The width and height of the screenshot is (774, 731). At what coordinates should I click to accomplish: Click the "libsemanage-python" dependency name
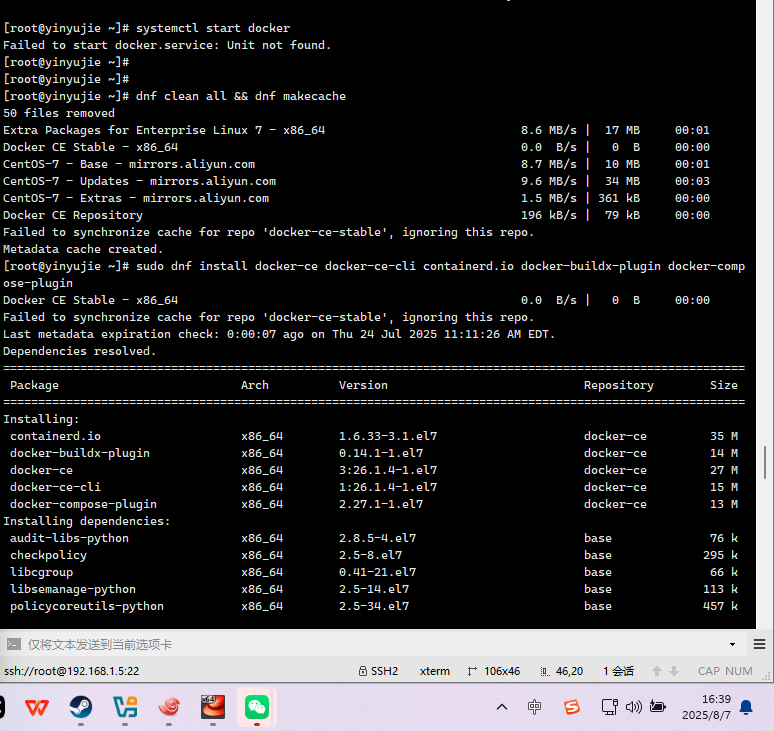click(73, 589)
